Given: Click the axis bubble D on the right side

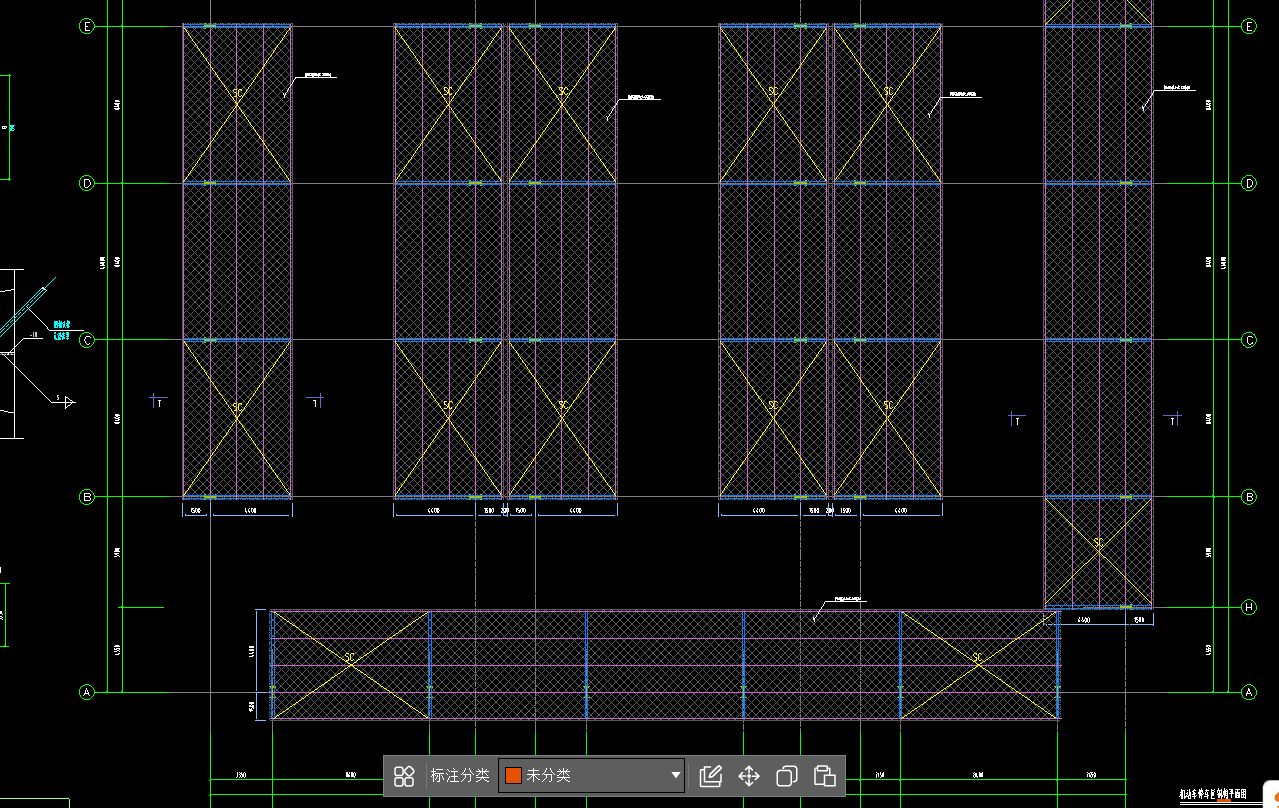Looking at the screenshot, I should (x=1248, y=183).
